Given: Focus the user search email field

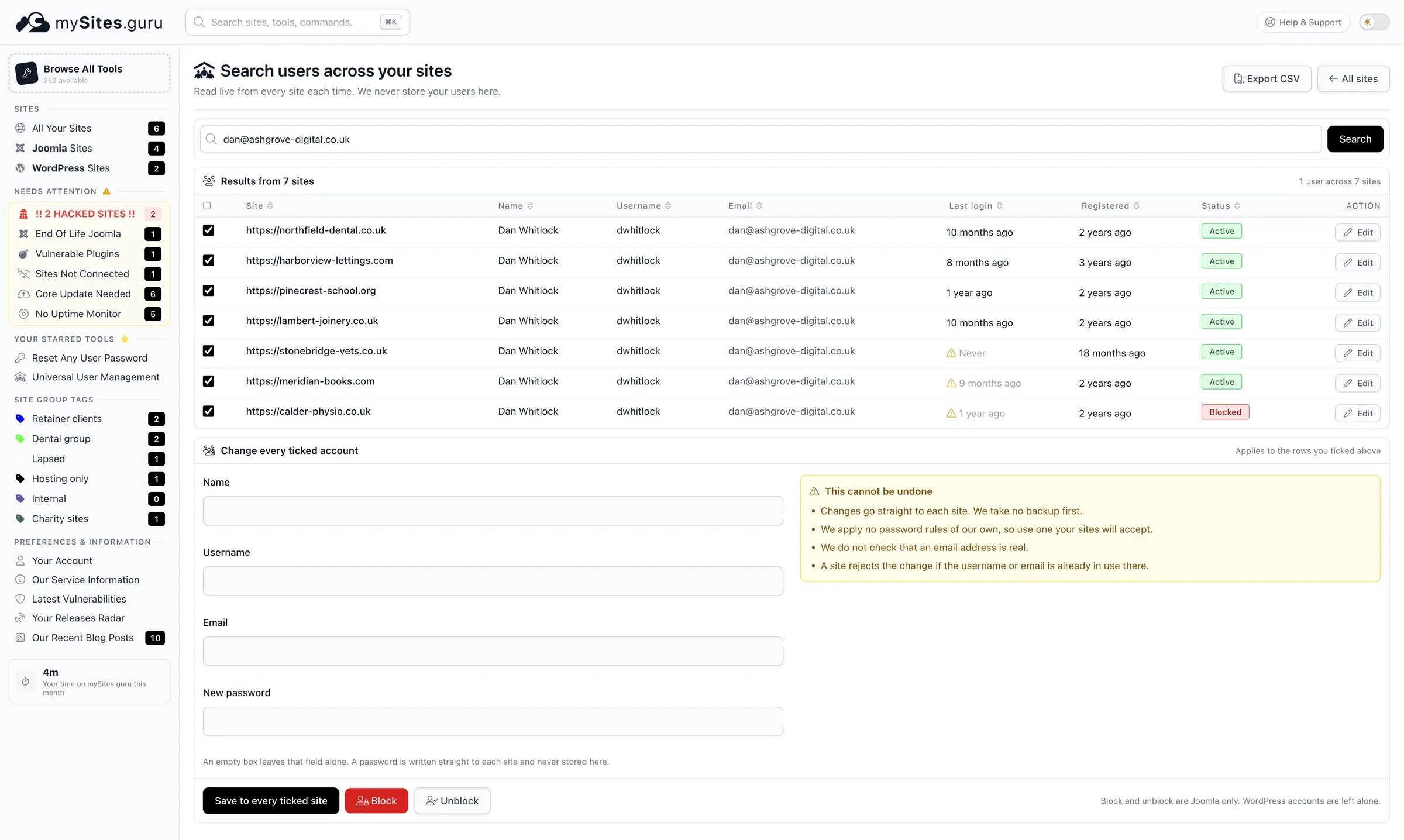Looking at the screenshot, I should tap(760, 139).
